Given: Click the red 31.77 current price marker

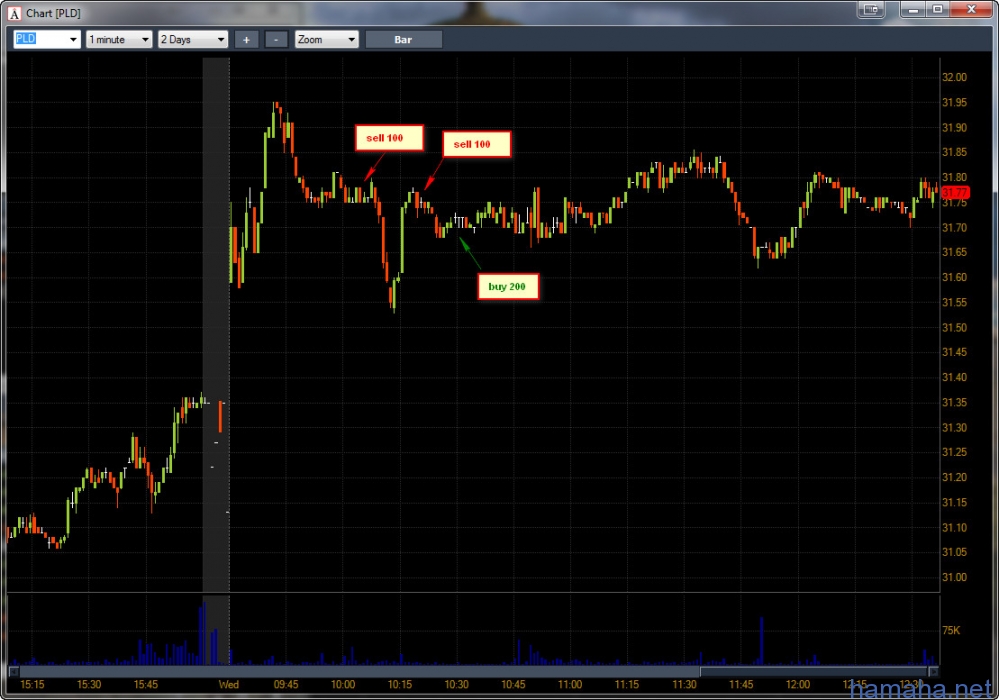Looking at the screenshot, I should pyautogui.click(x=955, y=192).
